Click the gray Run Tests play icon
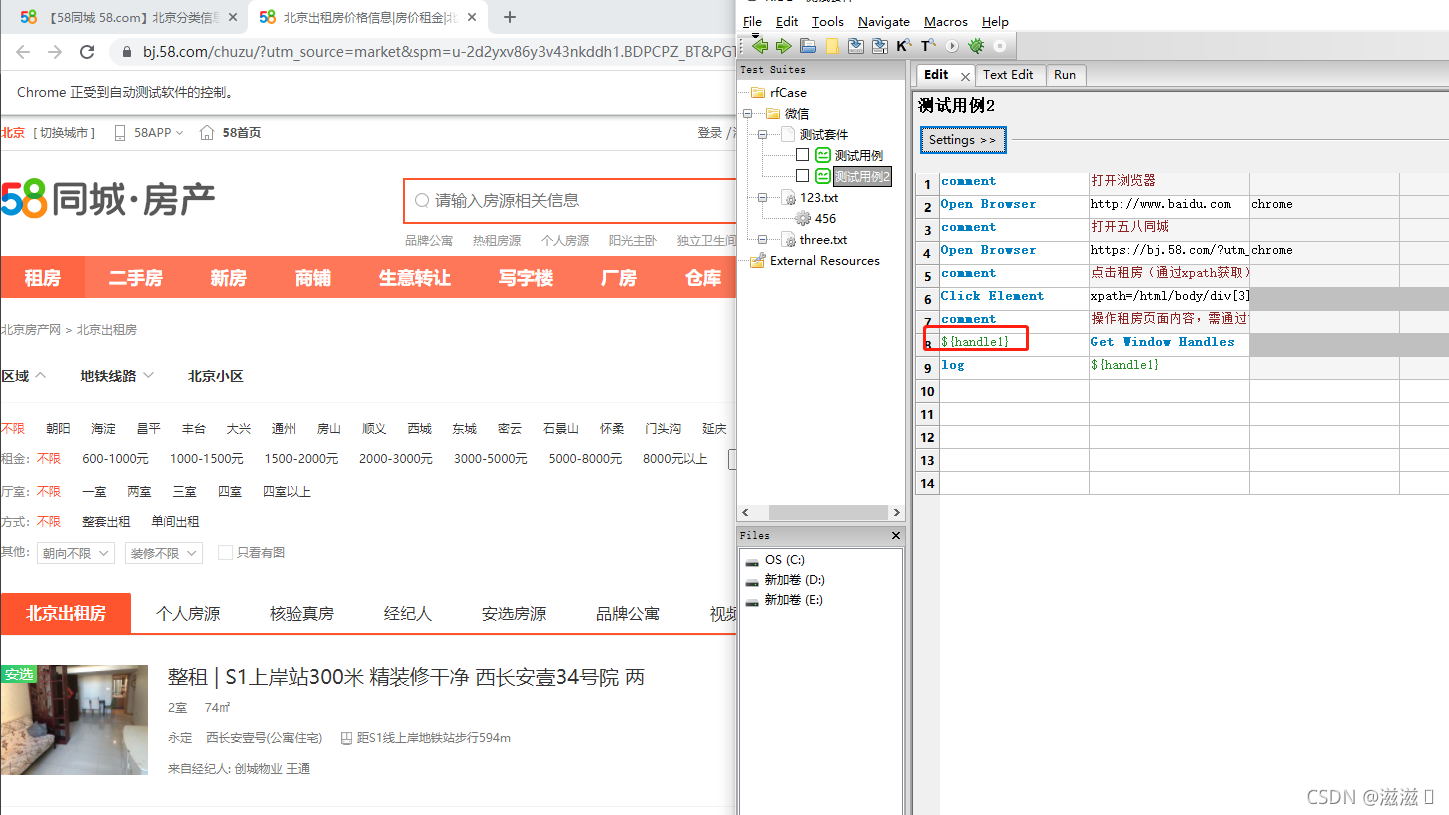The height and width of the screenshot is (815, 1449). (x=952, y=46)
